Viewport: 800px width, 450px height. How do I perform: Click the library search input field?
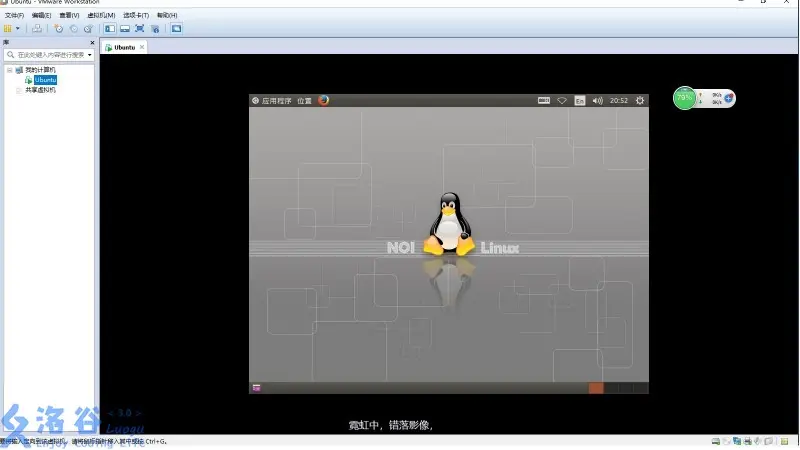click(x=50, y=55)
